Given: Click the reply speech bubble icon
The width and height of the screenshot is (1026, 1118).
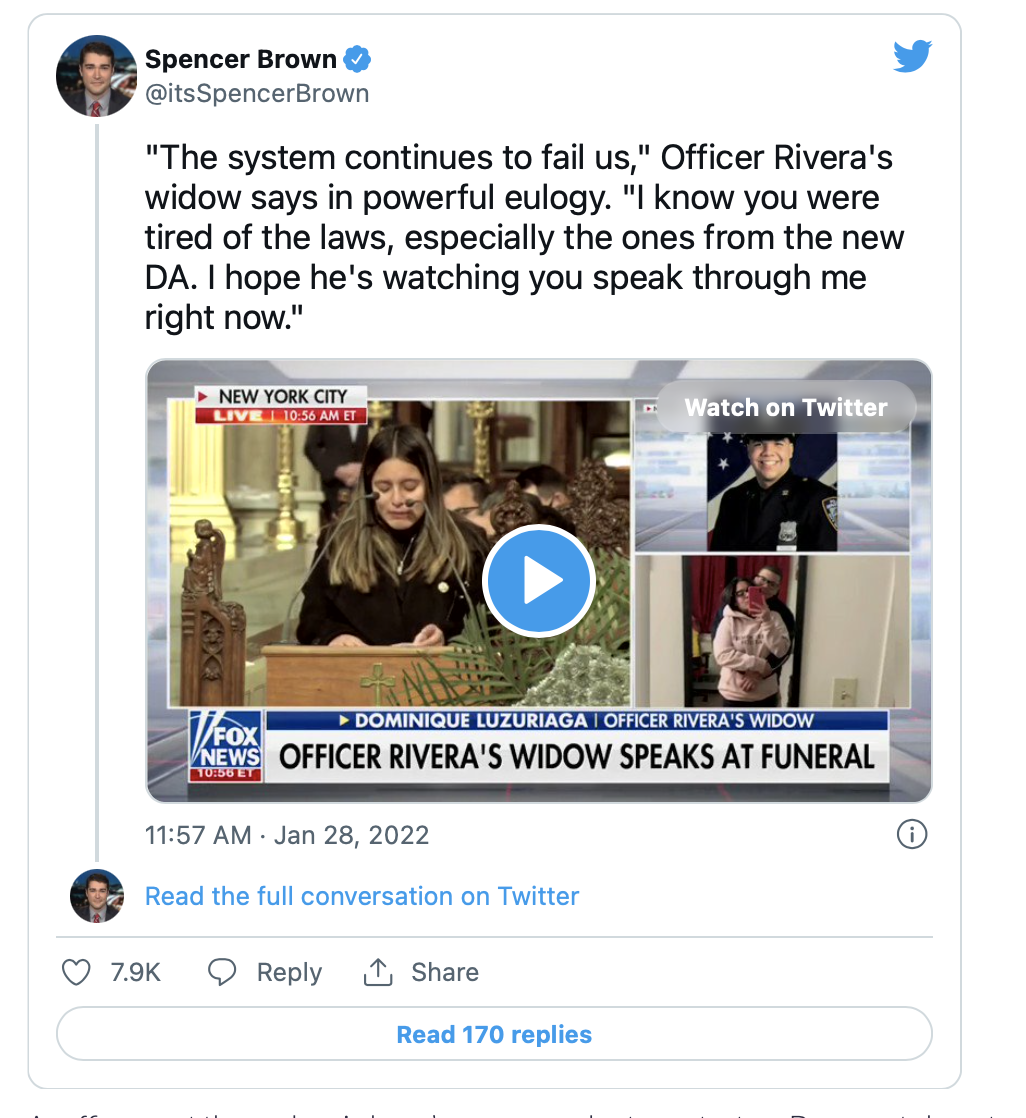Looking at the screenshot, I should coord(221,972).
